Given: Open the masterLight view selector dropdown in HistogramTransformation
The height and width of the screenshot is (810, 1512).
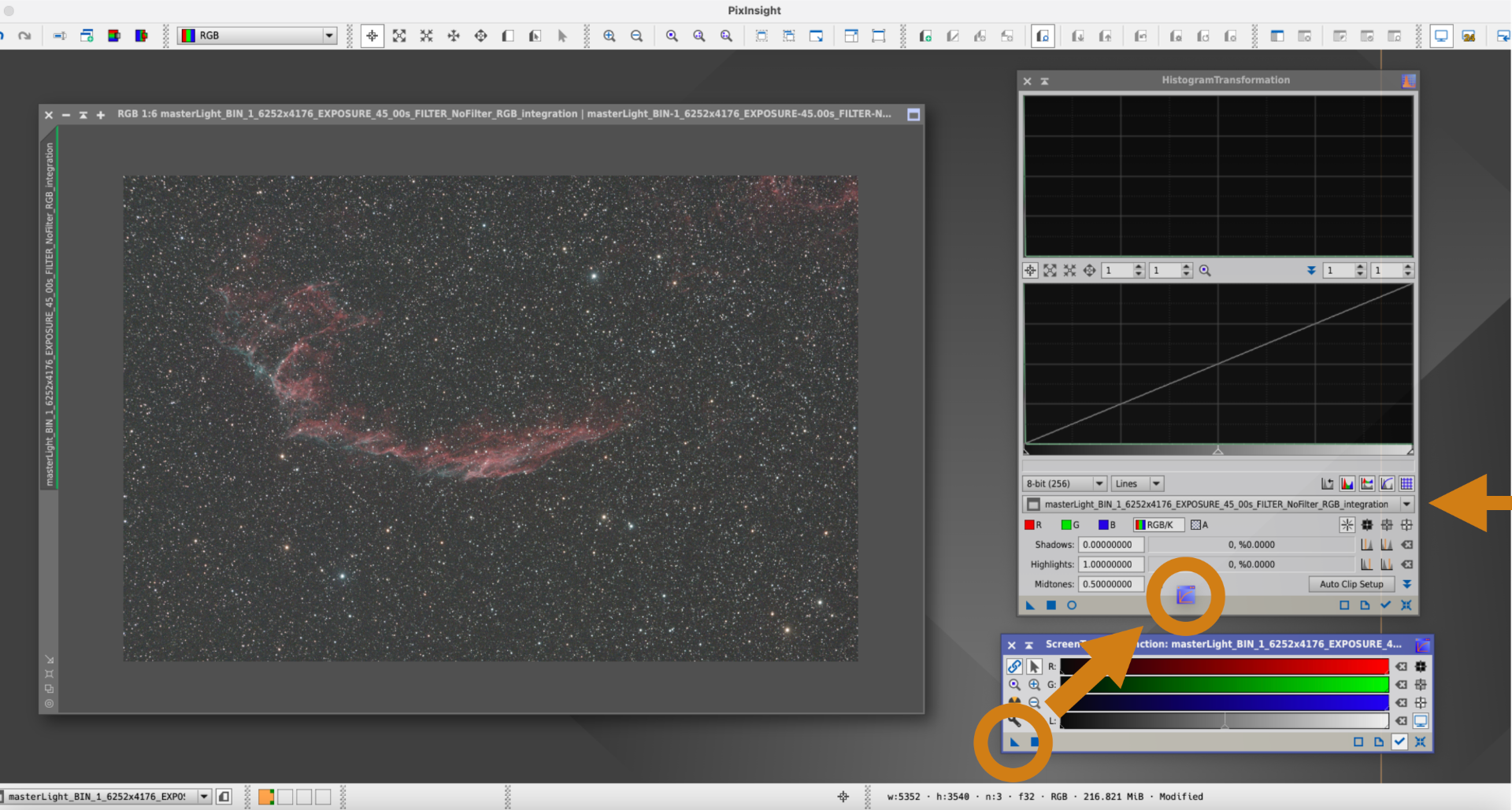Looking at the screenshot, I should coord(1218,505).
